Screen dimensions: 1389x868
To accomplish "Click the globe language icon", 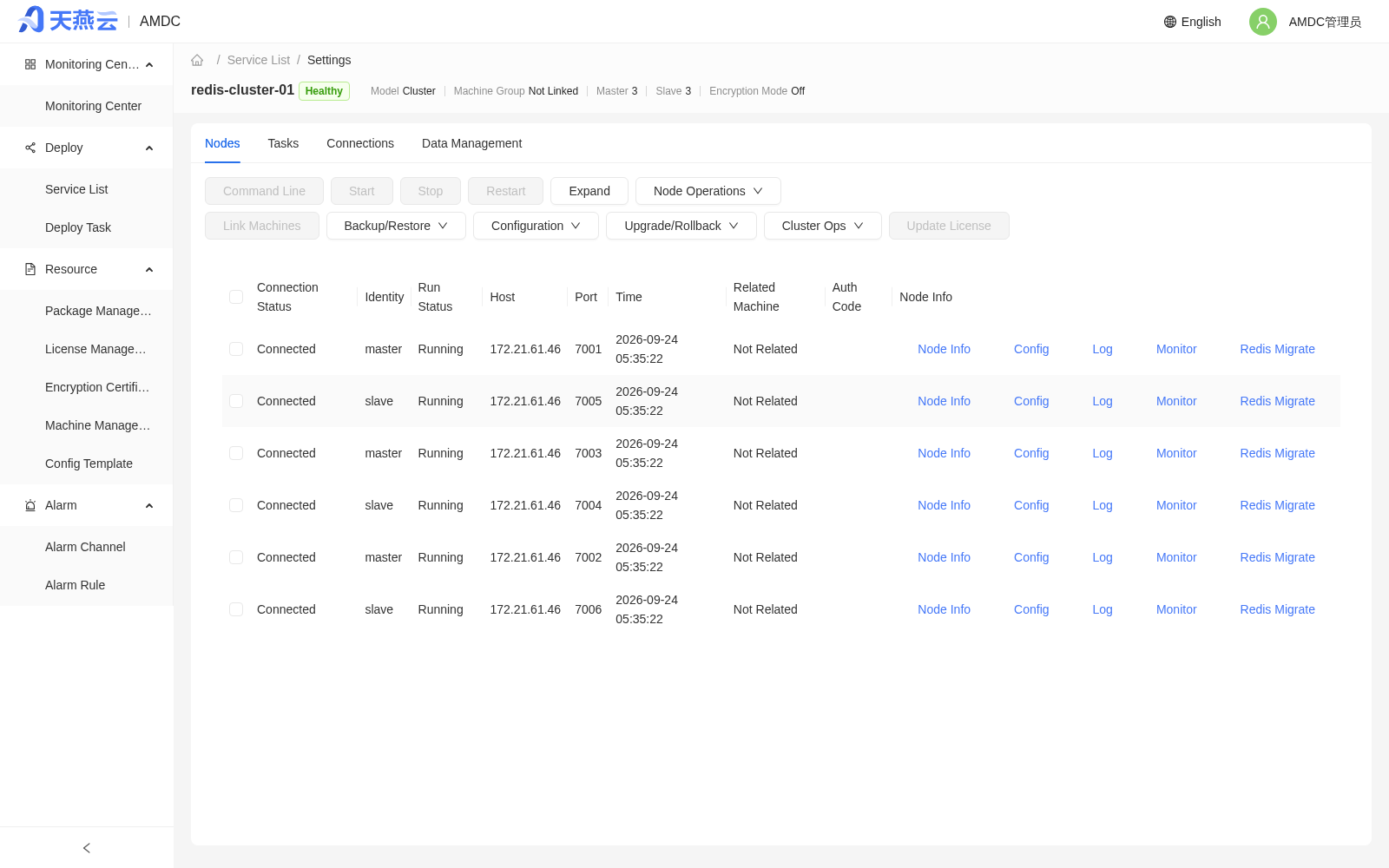I will click(1170, 22).
